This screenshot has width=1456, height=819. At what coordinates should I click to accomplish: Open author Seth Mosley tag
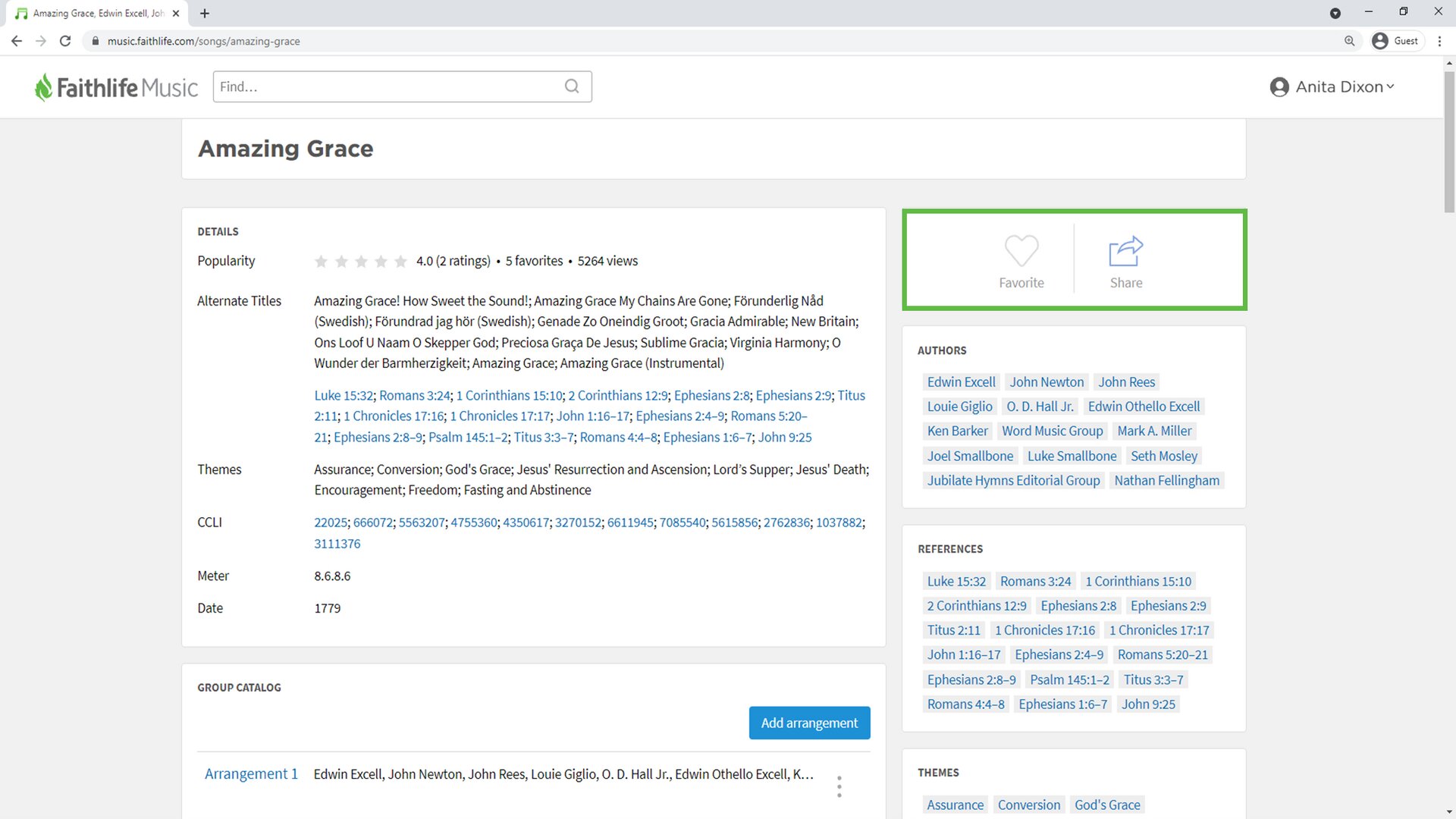1163,456
